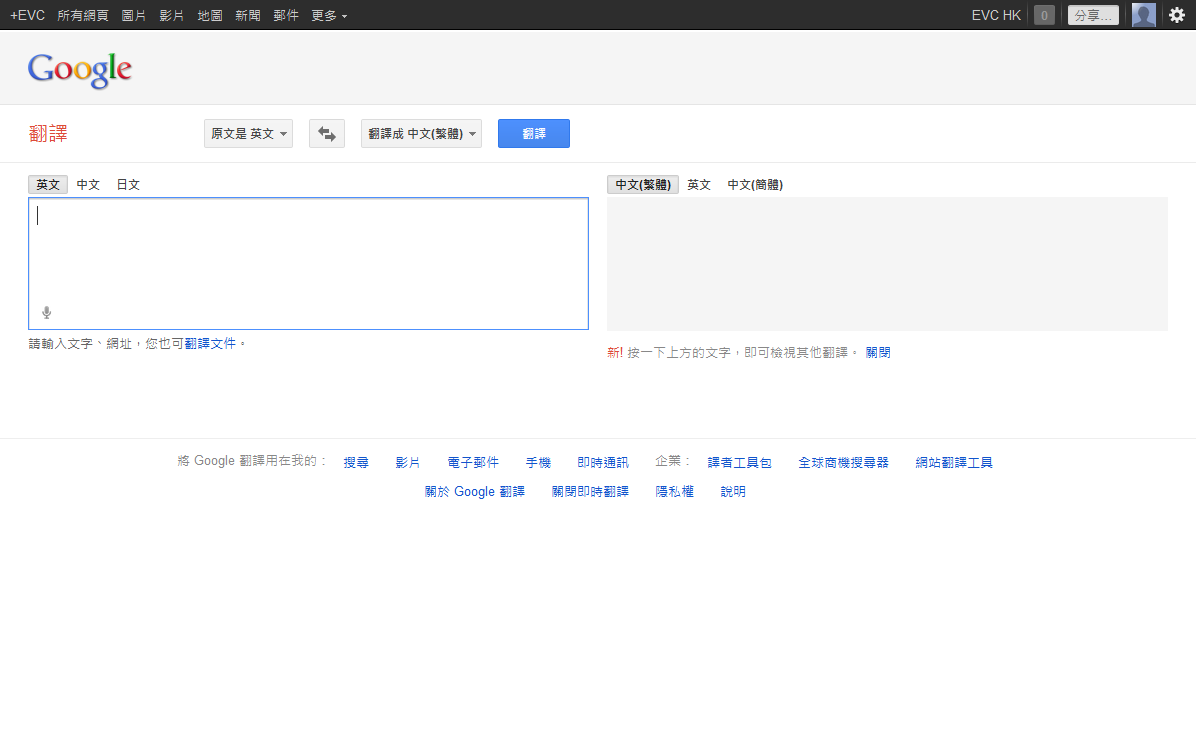Select the 英文 target language tab
This screenshot has height=743, width=1196.
(699, 185)
